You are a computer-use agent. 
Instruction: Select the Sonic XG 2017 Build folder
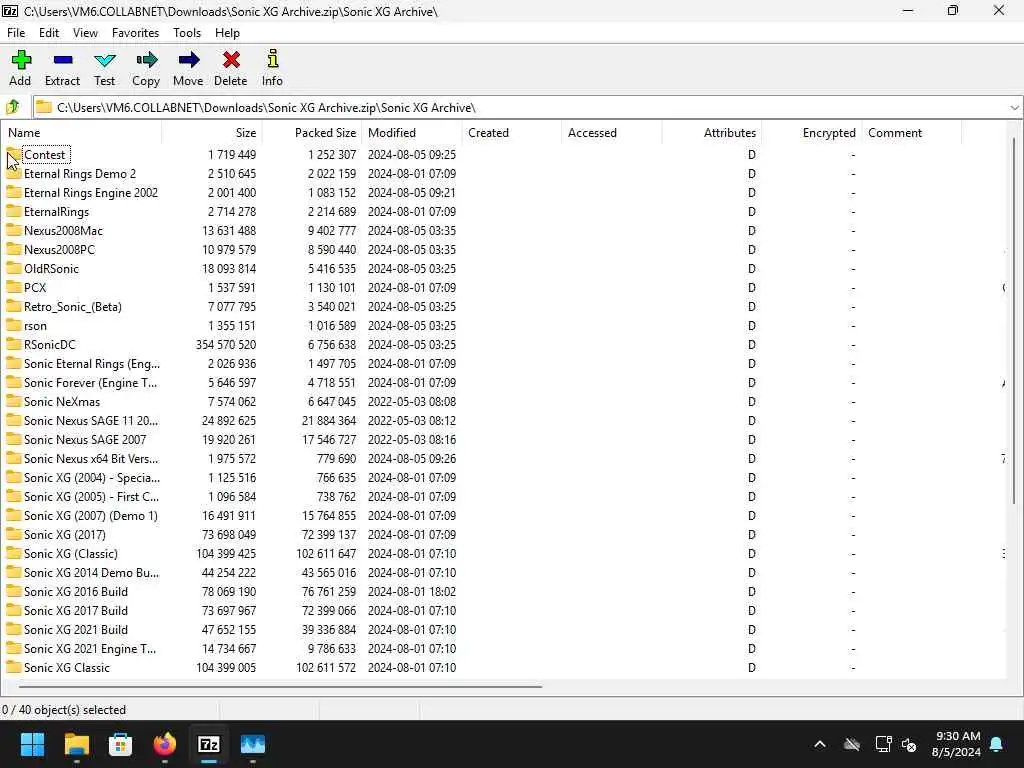click(x=76, y=611)
